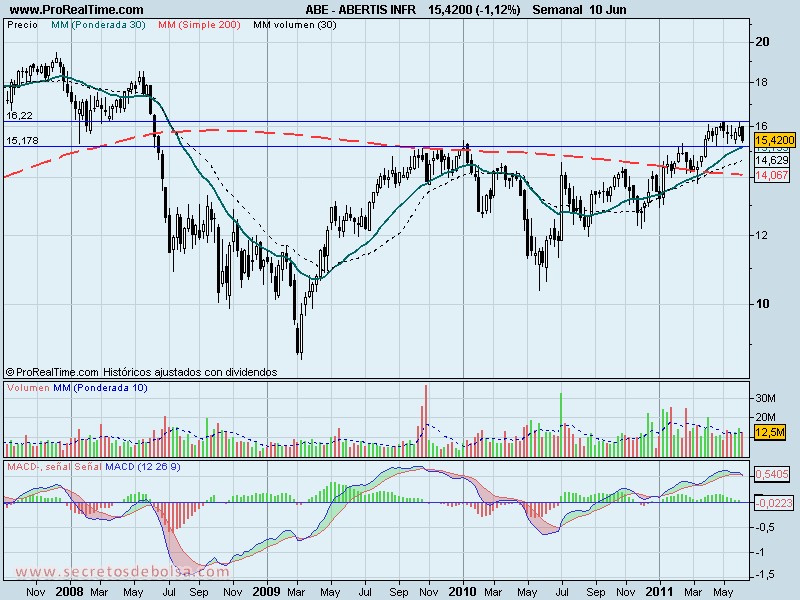
Task: Click the MM (Ponderada 30) legend entry
Action: 98,24
